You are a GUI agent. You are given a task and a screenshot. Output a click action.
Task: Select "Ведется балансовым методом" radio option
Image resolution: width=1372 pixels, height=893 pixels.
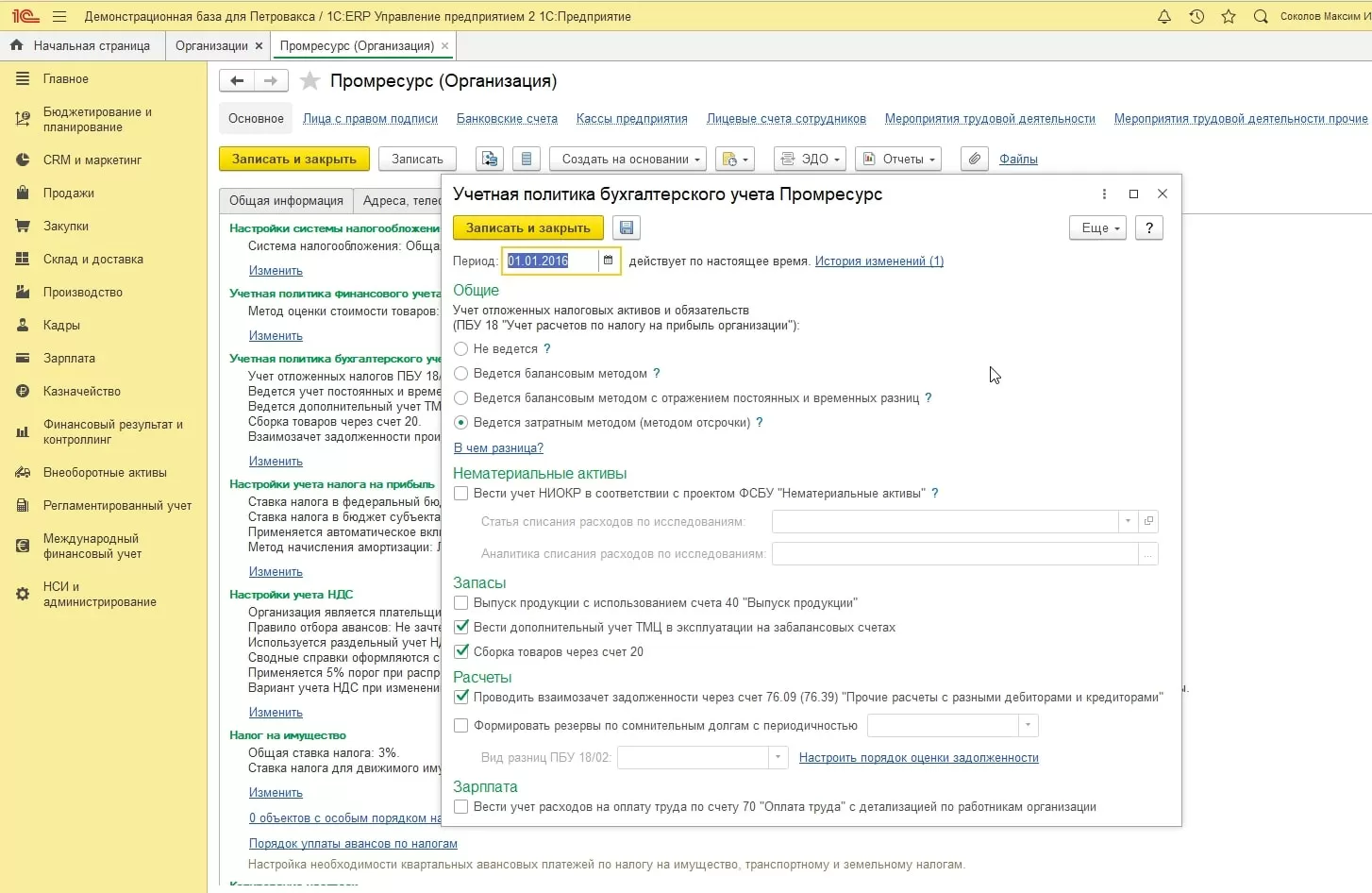(461, 374)
